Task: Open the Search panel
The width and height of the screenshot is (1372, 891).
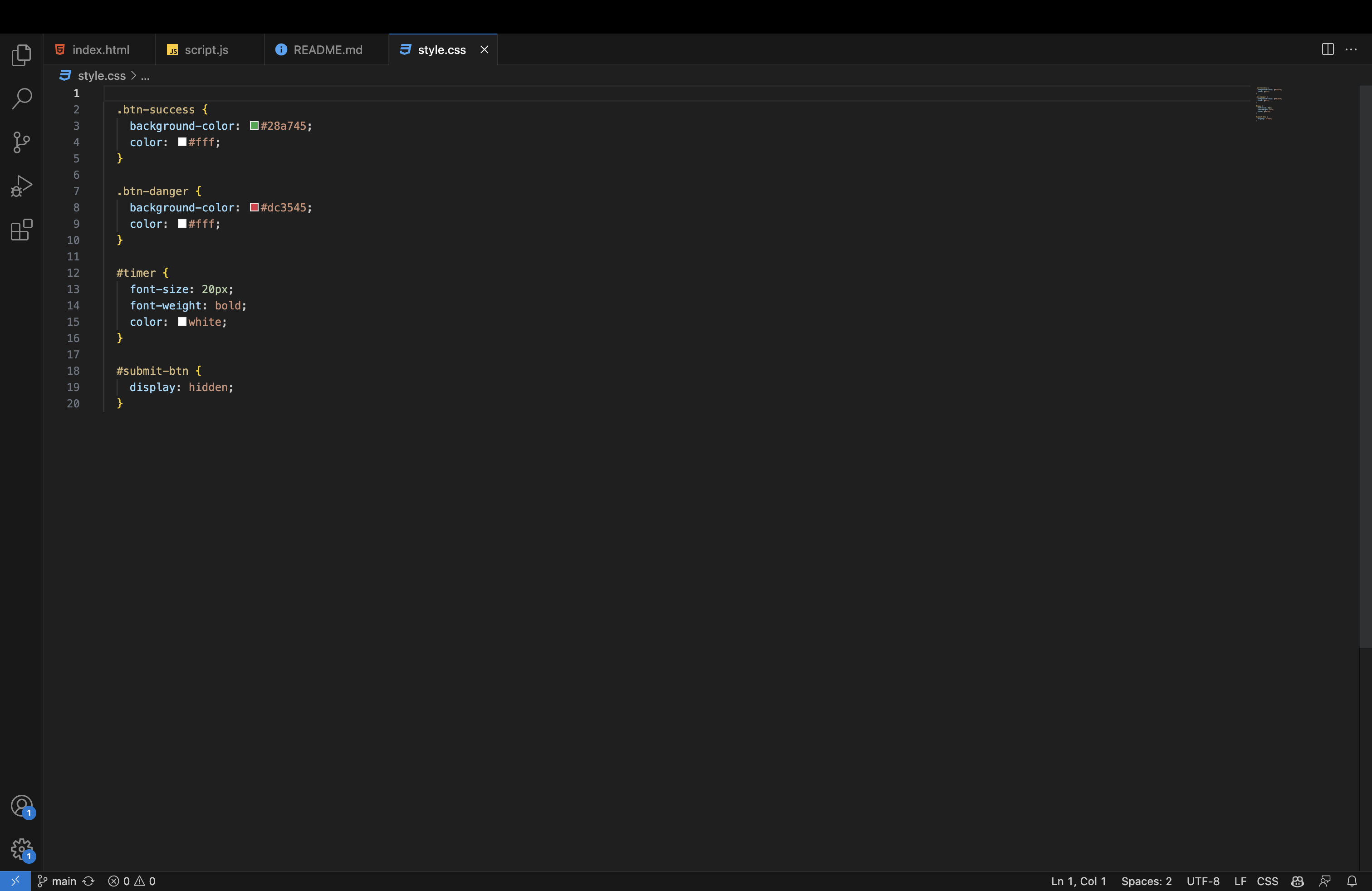Action: tap(21, 98)
